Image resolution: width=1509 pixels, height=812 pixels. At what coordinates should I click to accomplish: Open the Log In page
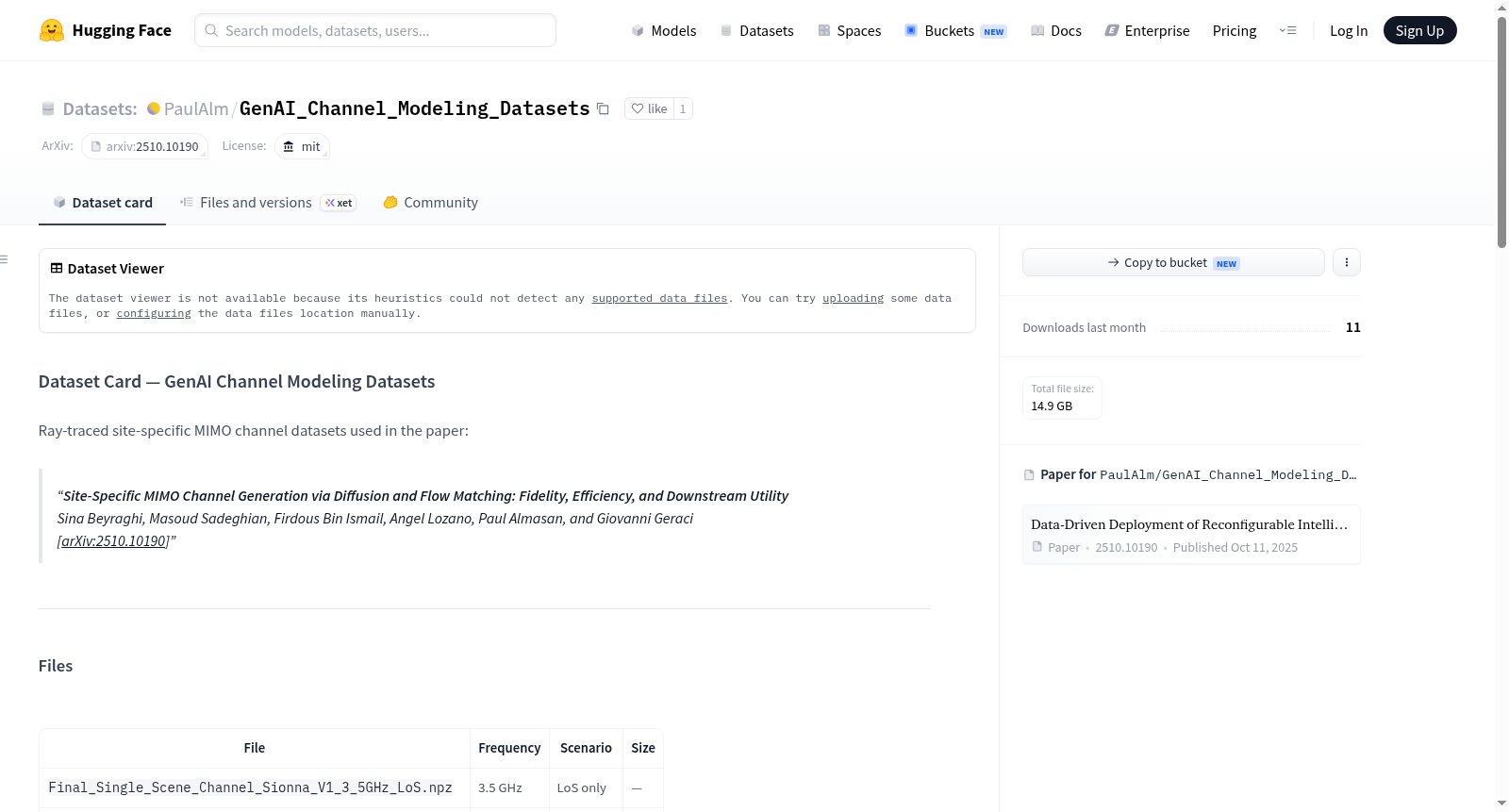pos(1349,30)
